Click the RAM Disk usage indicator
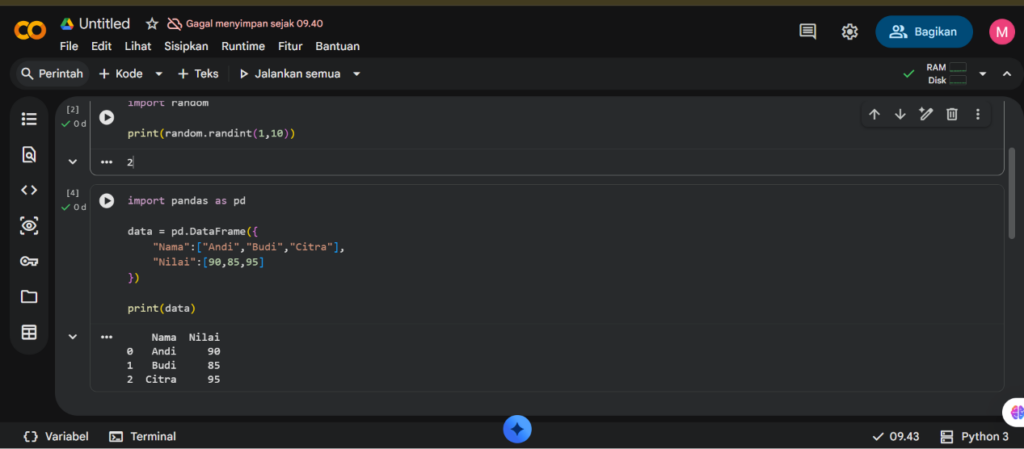Screen dimensions: 1024x449 tap(946, 74)
